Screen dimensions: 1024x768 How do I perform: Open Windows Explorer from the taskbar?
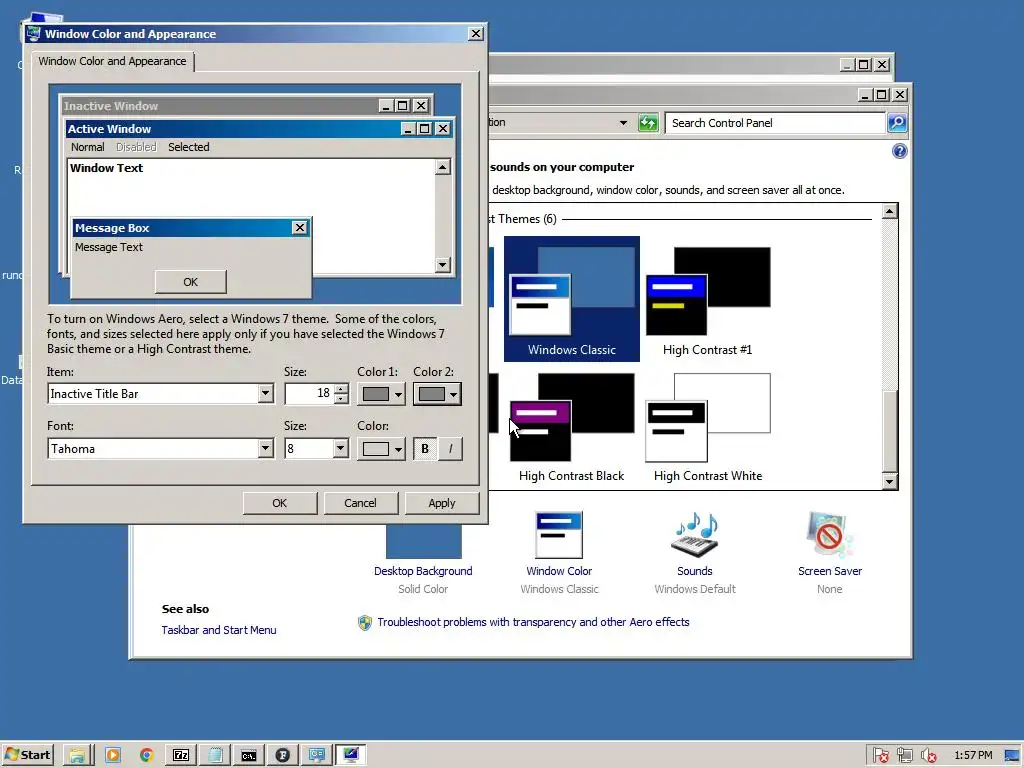[x=77, y=755]
